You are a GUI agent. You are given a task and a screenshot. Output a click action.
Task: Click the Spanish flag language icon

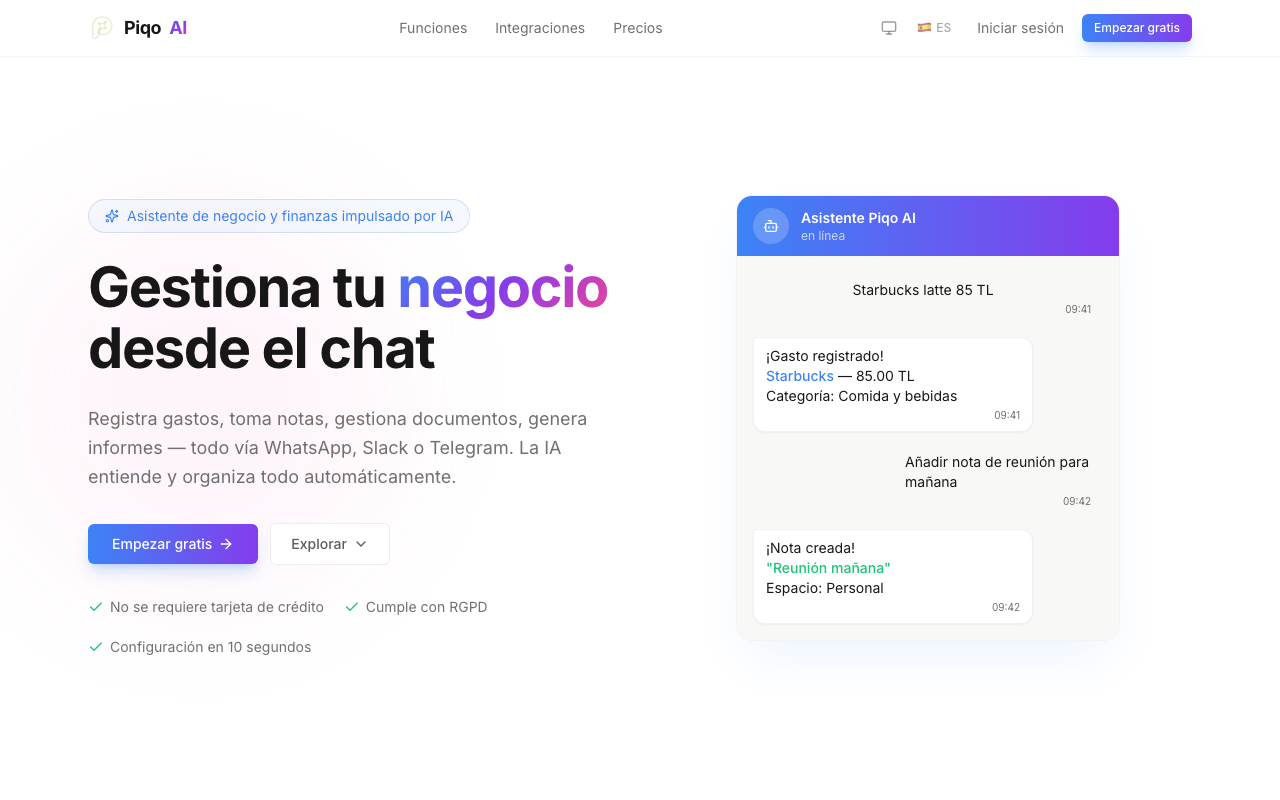(924, 28)
